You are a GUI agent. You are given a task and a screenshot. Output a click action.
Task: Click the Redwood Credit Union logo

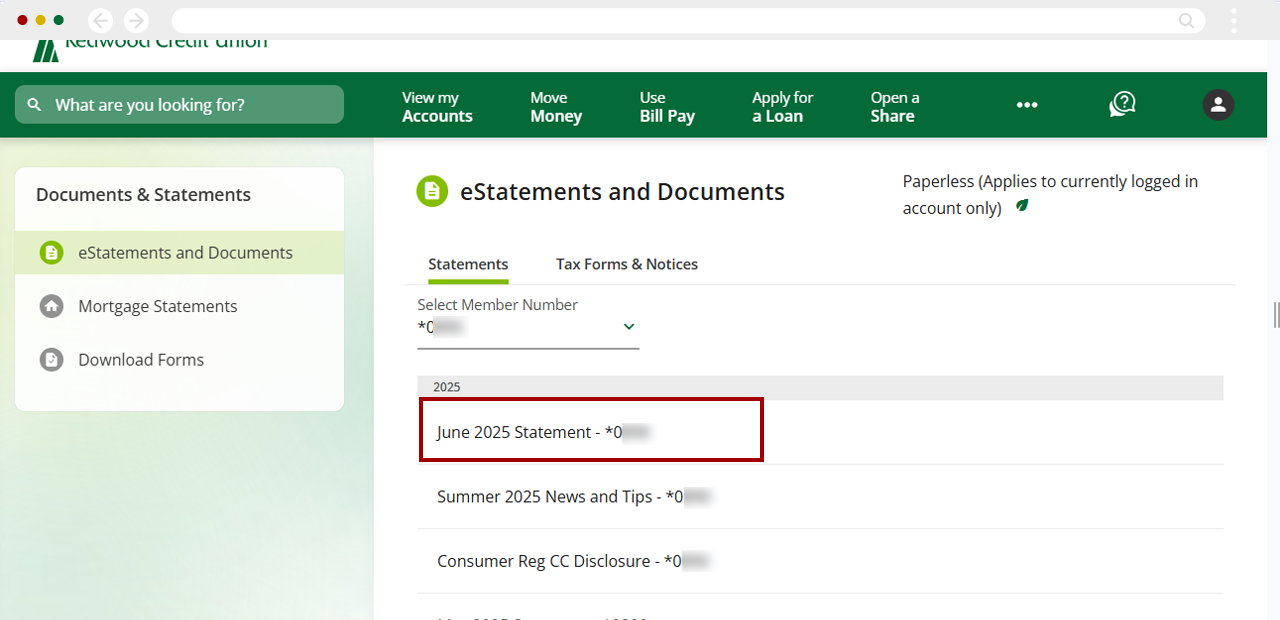click(x=150, y=47)
